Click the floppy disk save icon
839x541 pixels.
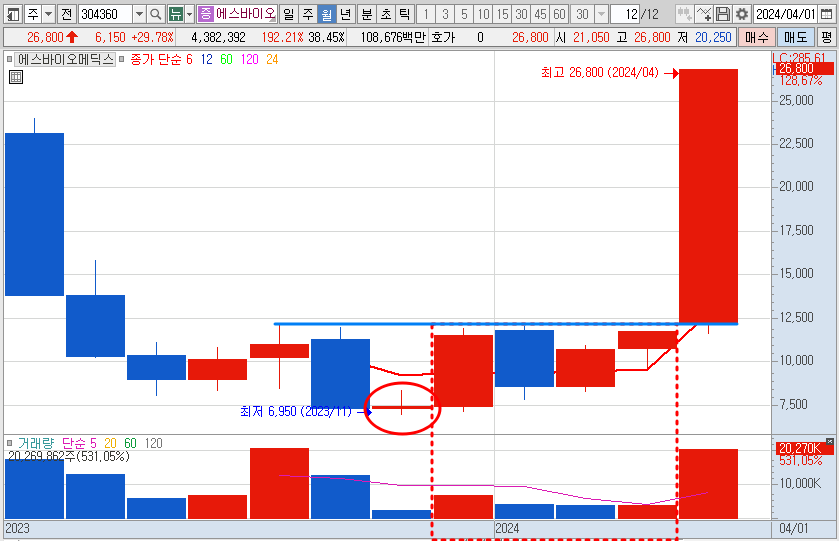723,14
